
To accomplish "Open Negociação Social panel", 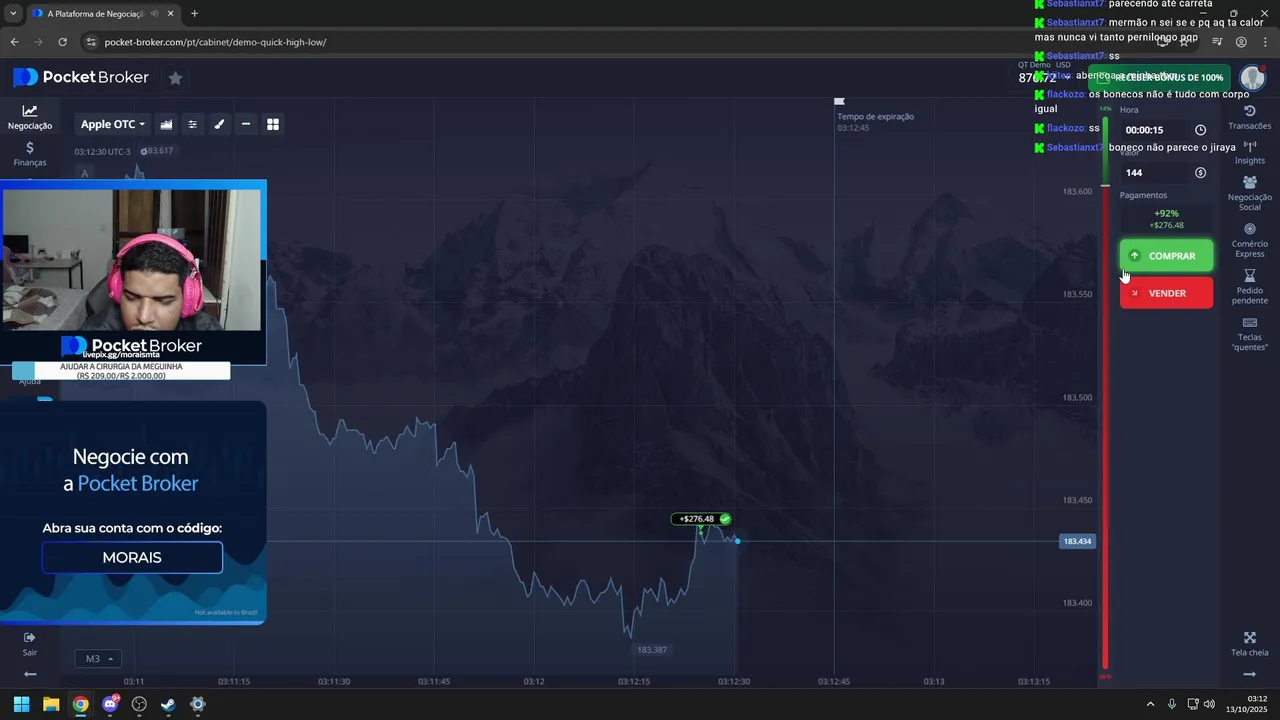I will [1249, 193].
